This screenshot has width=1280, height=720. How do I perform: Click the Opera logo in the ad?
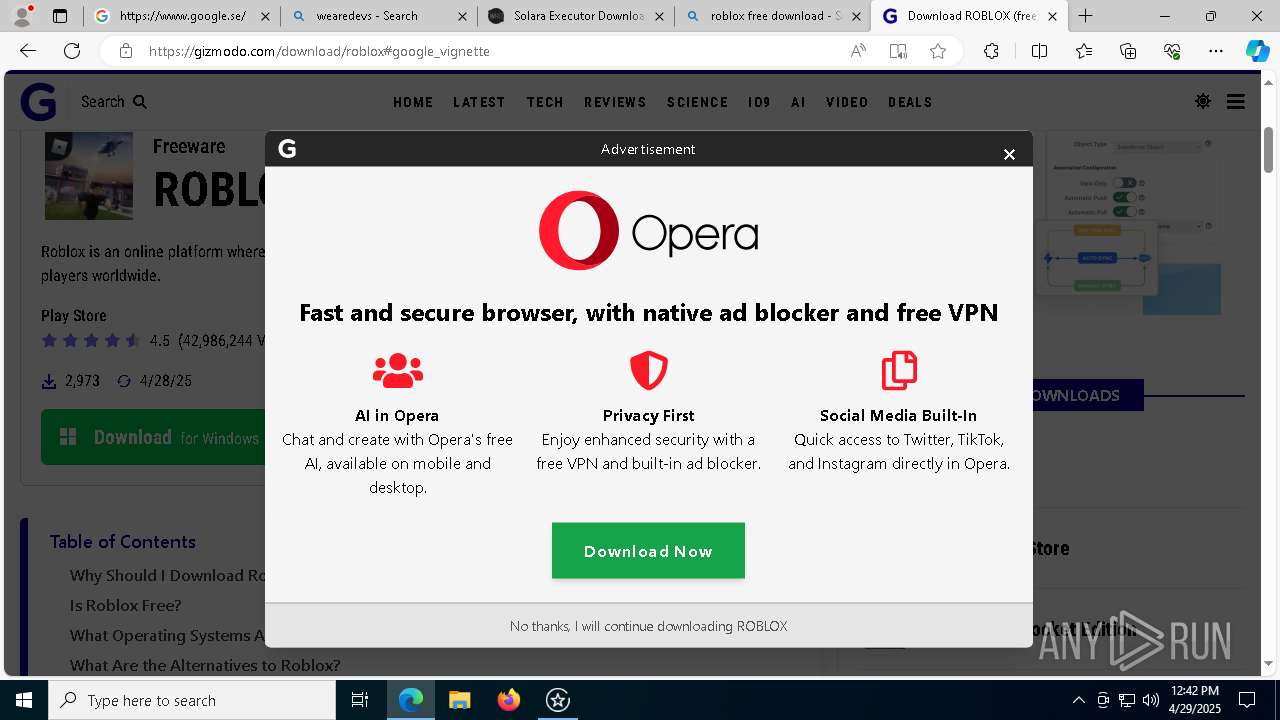pos(648,230)
